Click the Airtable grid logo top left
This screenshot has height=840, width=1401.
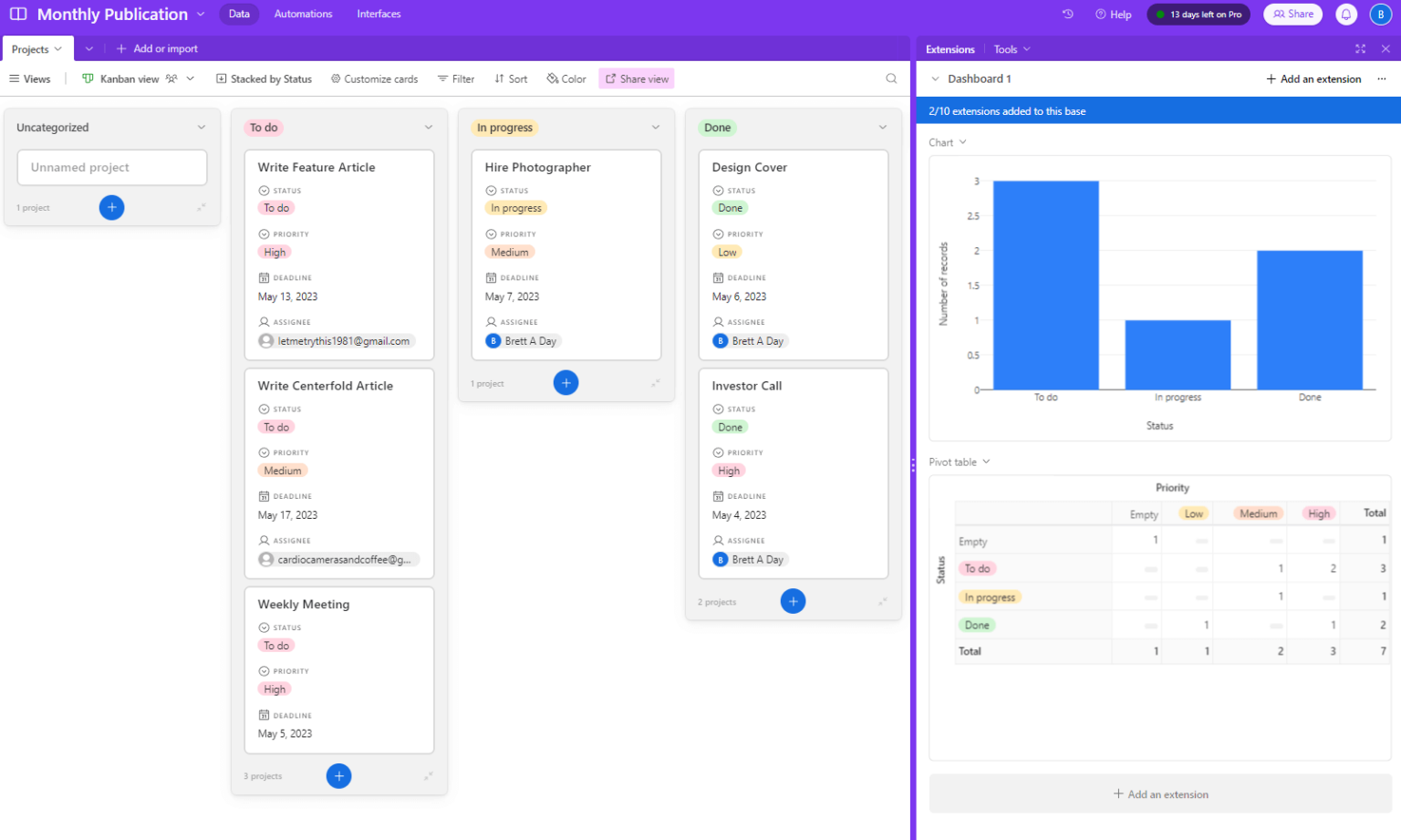[17, 14]
